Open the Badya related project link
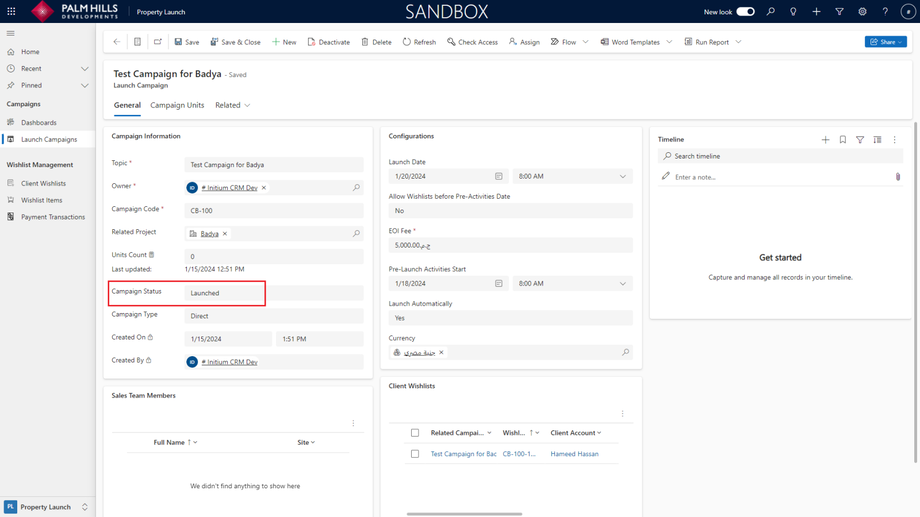920x517 pixels. pos(209,234)
